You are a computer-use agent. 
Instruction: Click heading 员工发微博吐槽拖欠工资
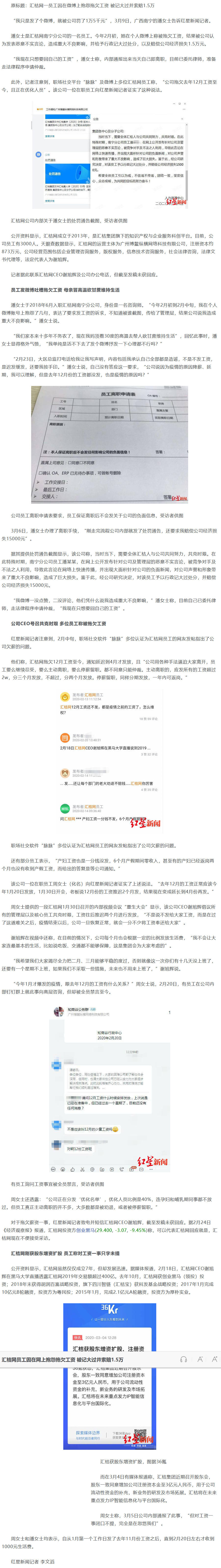coord(65,290)
